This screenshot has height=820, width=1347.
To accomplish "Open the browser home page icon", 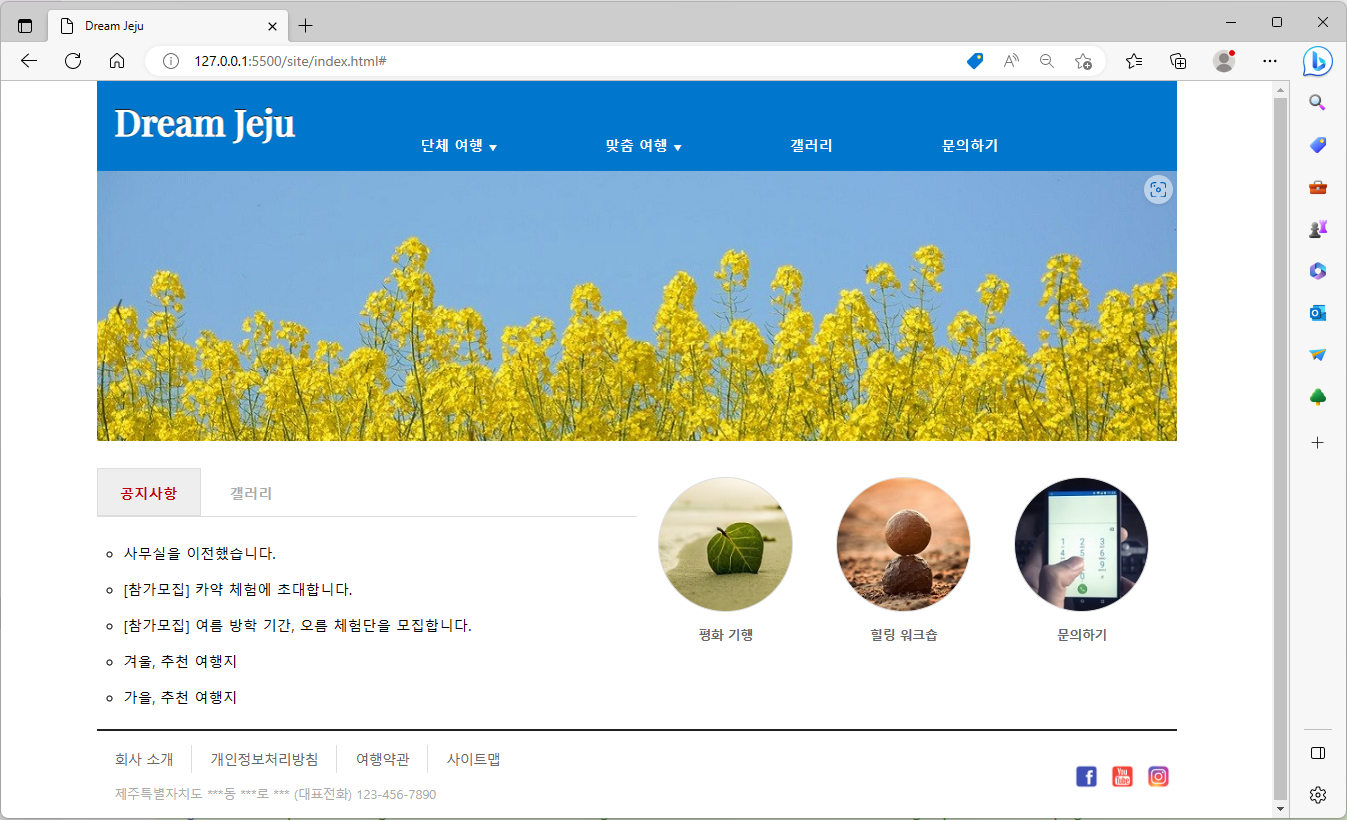I will [117, 61].
